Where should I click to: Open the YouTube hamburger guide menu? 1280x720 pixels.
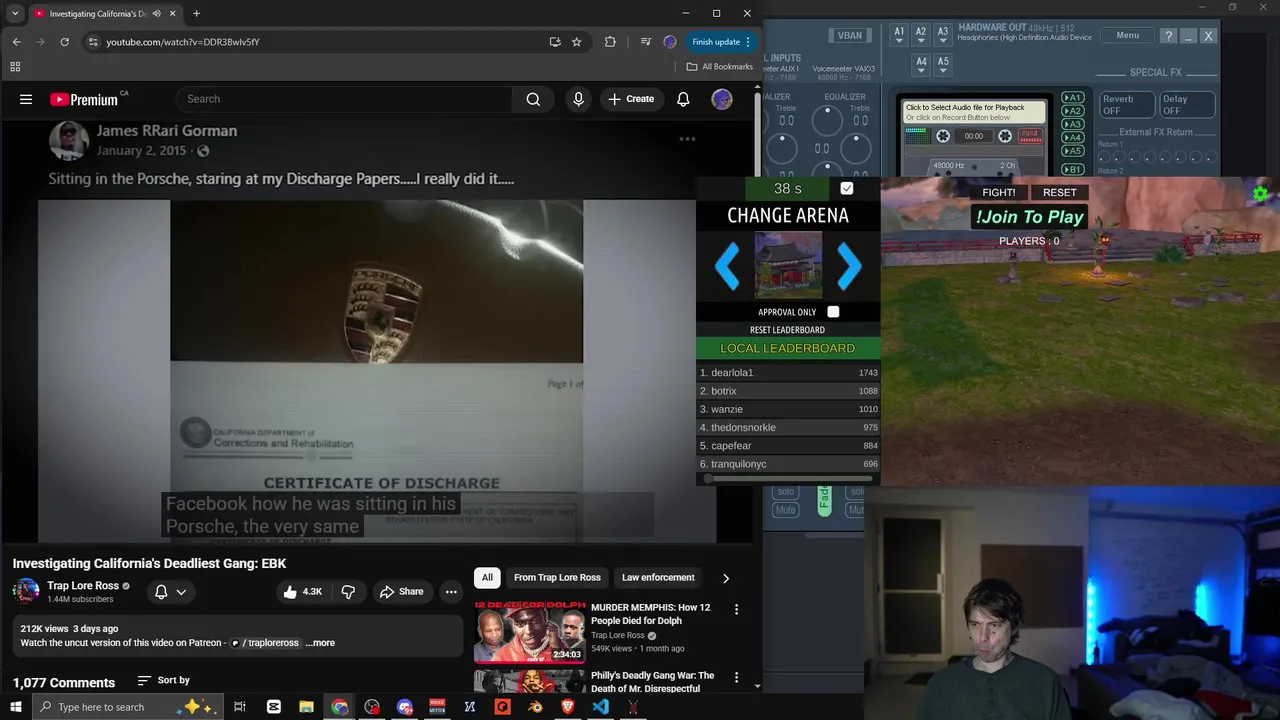click(26, 99)
